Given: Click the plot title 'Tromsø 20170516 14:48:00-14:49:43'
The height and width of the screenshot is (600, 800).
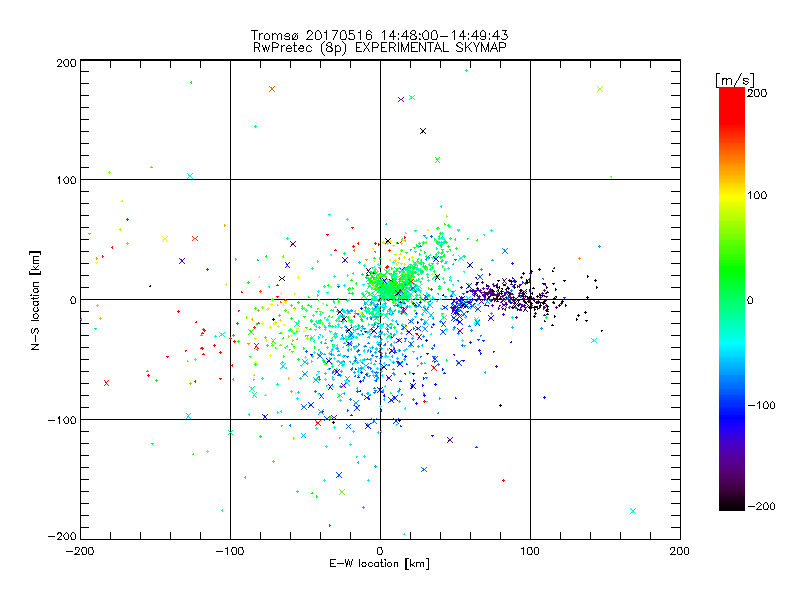Looking at the screenshot, I should pos(379,35).
